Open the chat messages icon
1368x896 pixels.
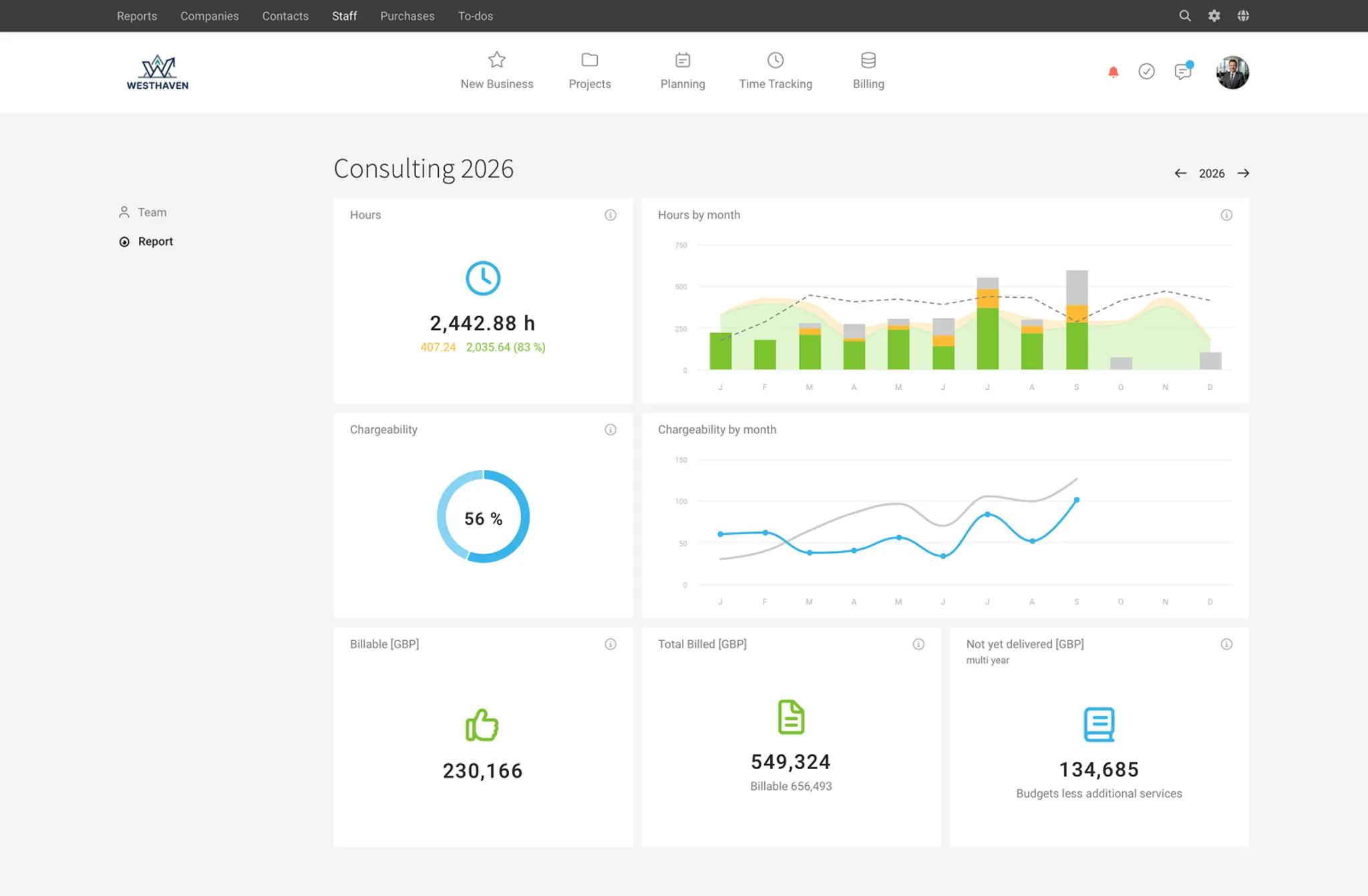pos(1183,71)
